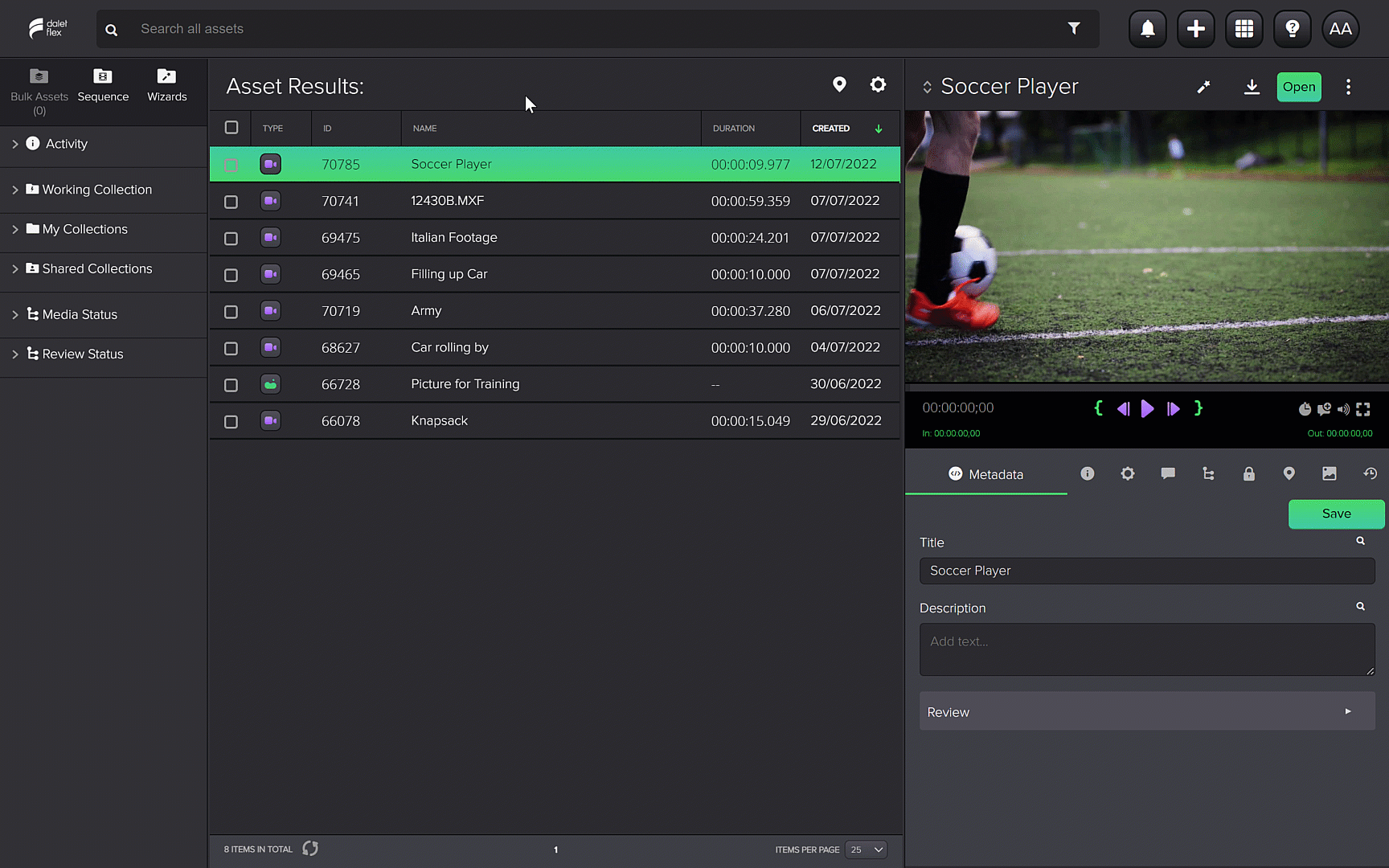The height and width of the screenshot is (868, 1389).
Task: Check the box for Italian Footage
Action: [231, 239]
